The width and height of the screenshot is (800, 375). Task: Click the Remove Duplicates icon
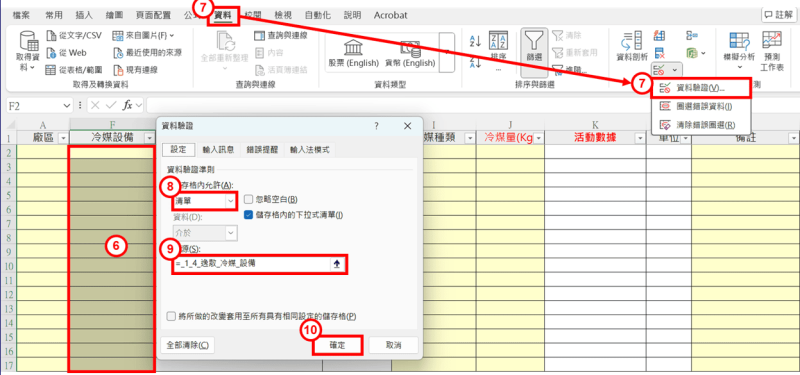pos(659,53)
